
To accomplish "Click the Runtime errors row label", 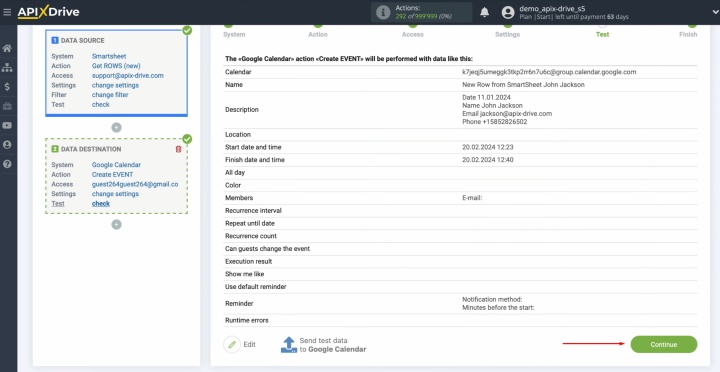I will 247,321.
